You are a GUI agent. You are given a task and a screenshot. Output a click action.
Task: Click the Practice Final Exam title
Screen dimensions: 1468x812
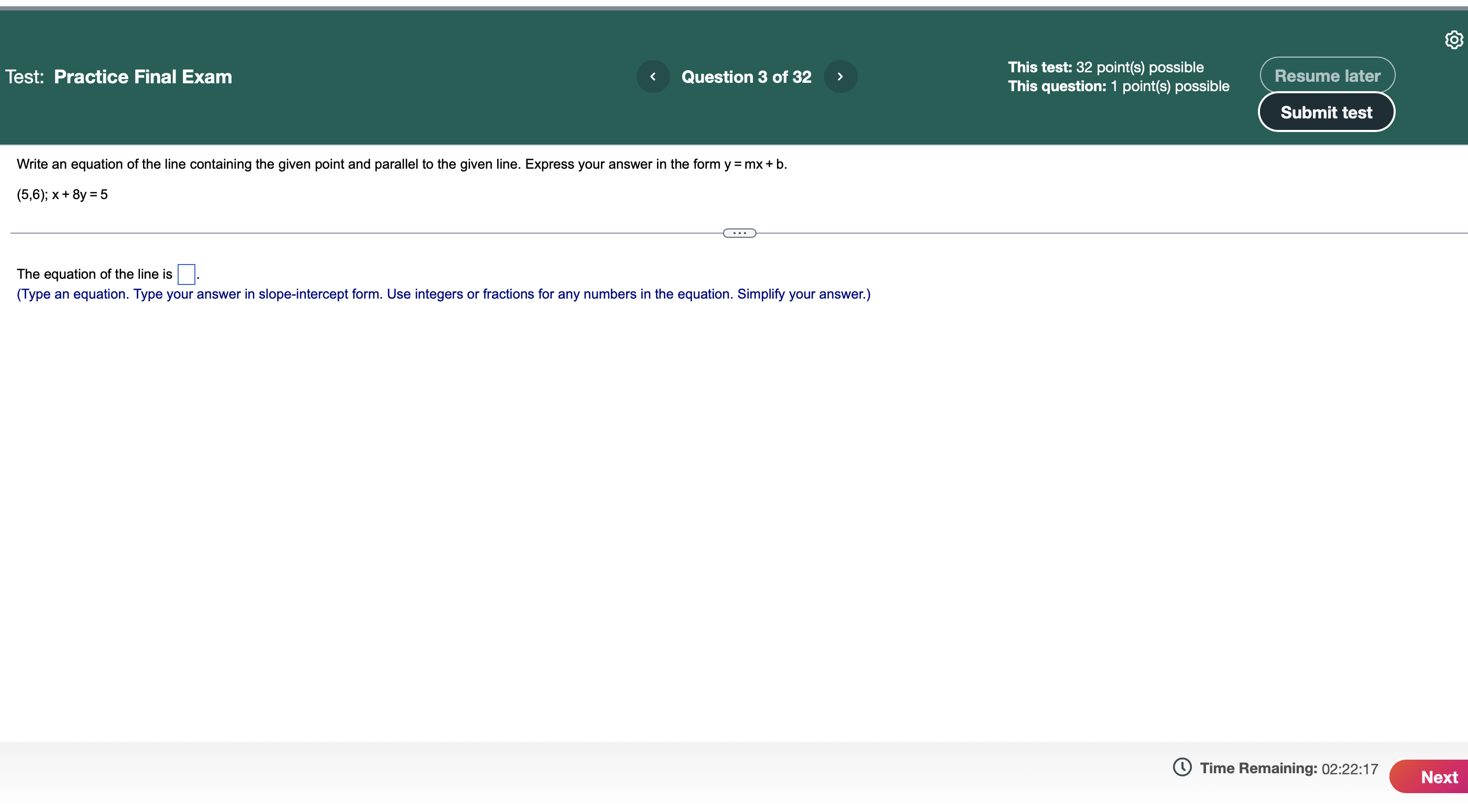click(x=143, y=77)
